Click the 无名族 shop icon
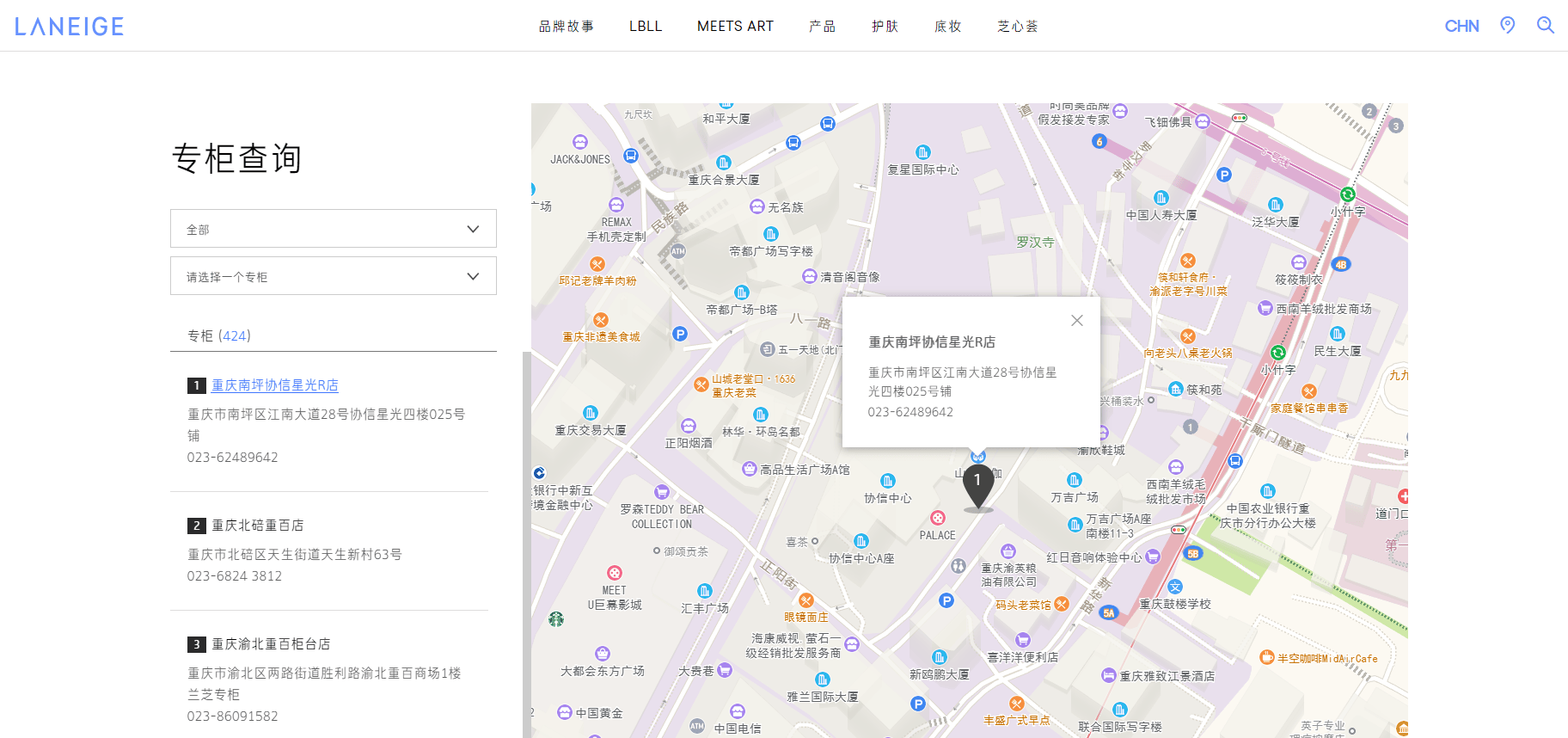Image resolution: width=1568 pixels, height=738 pixels. (x=757, y=206)
